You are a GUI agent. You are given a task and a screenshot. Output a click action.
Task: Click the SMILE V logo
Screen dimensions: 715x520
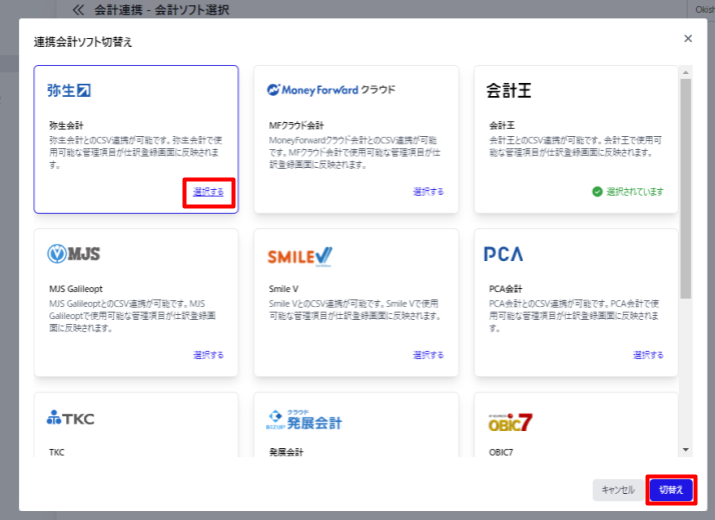pos(300,257)
